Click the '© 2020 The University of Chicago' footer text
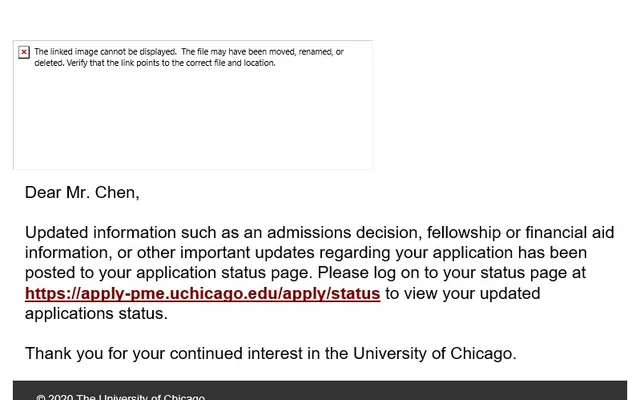This screenshot has width=640, height=400. click(x=120, y=397)
